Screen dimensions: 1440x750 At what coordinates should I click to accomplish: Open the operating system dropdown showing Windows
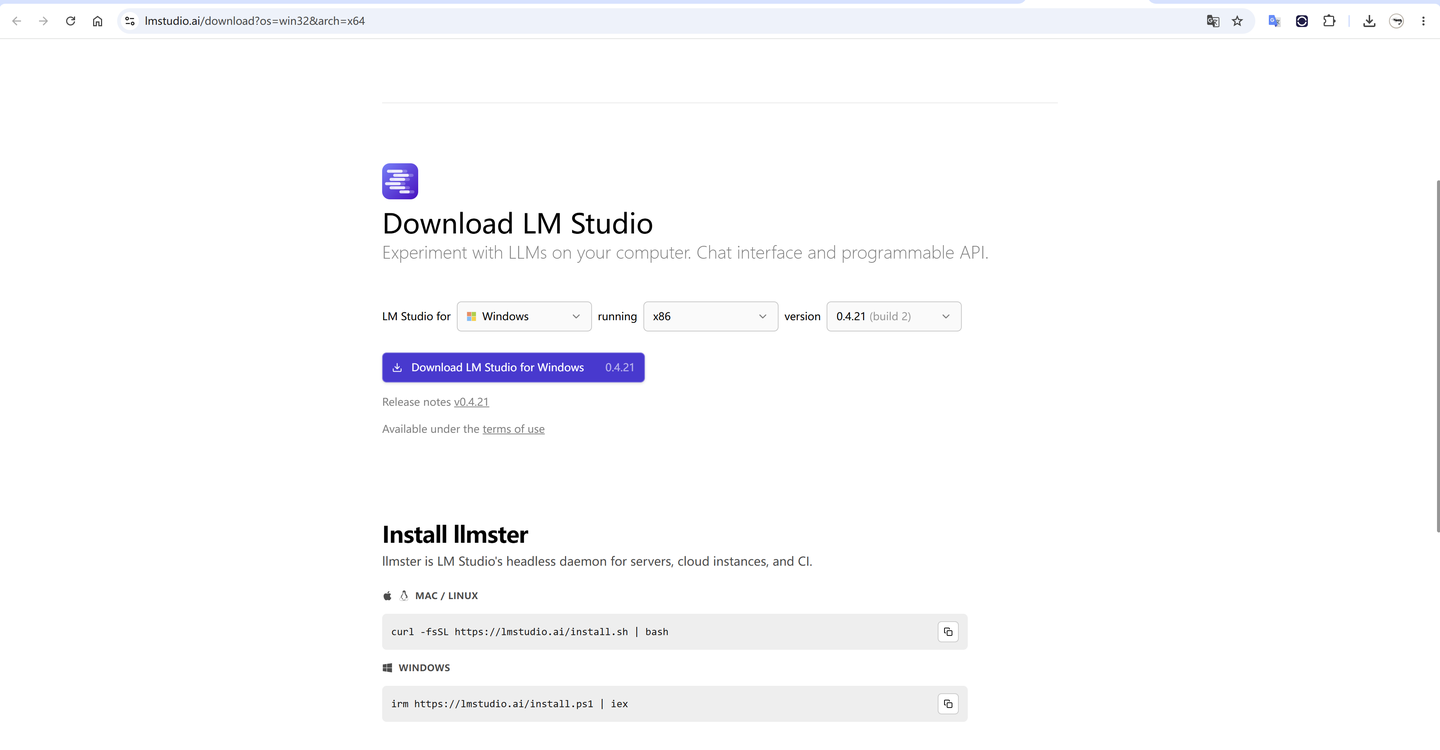click(524, 316)
